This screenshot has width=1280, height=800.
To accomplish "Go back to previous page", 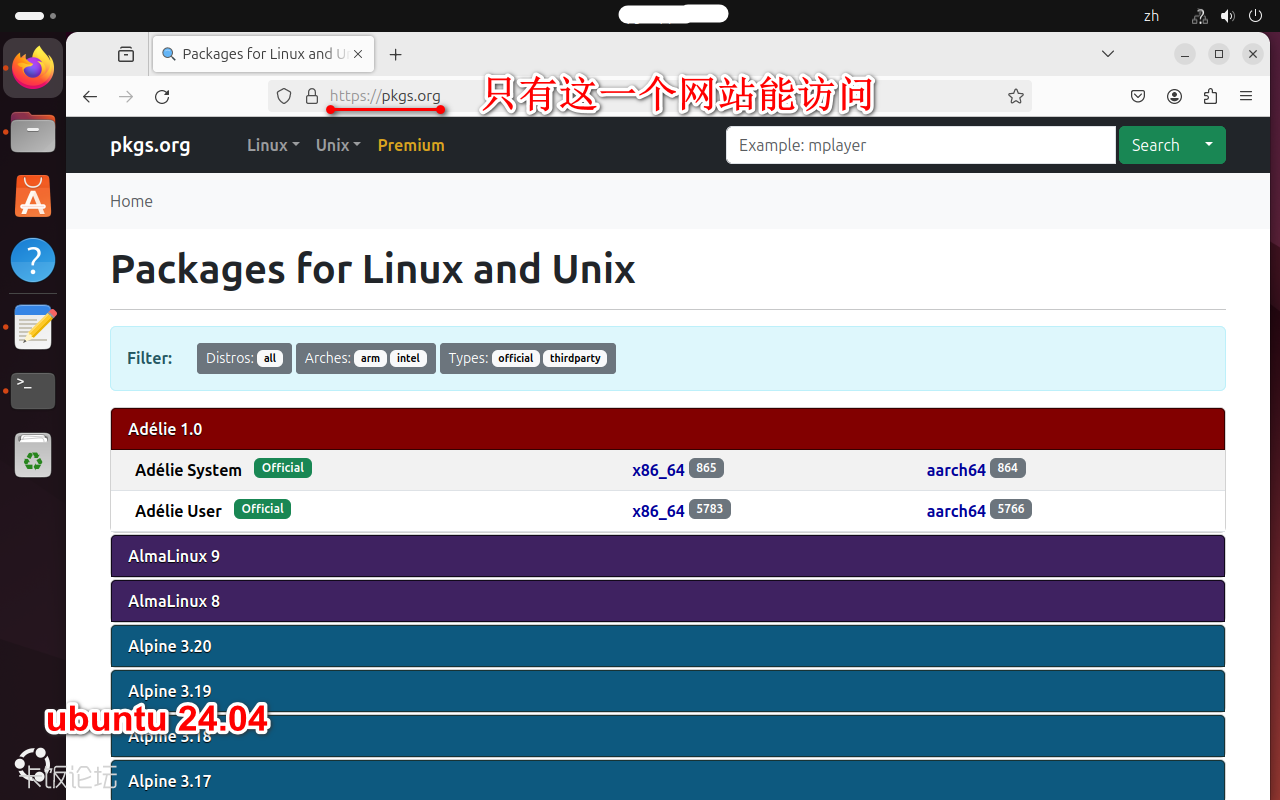I will 90,96.
